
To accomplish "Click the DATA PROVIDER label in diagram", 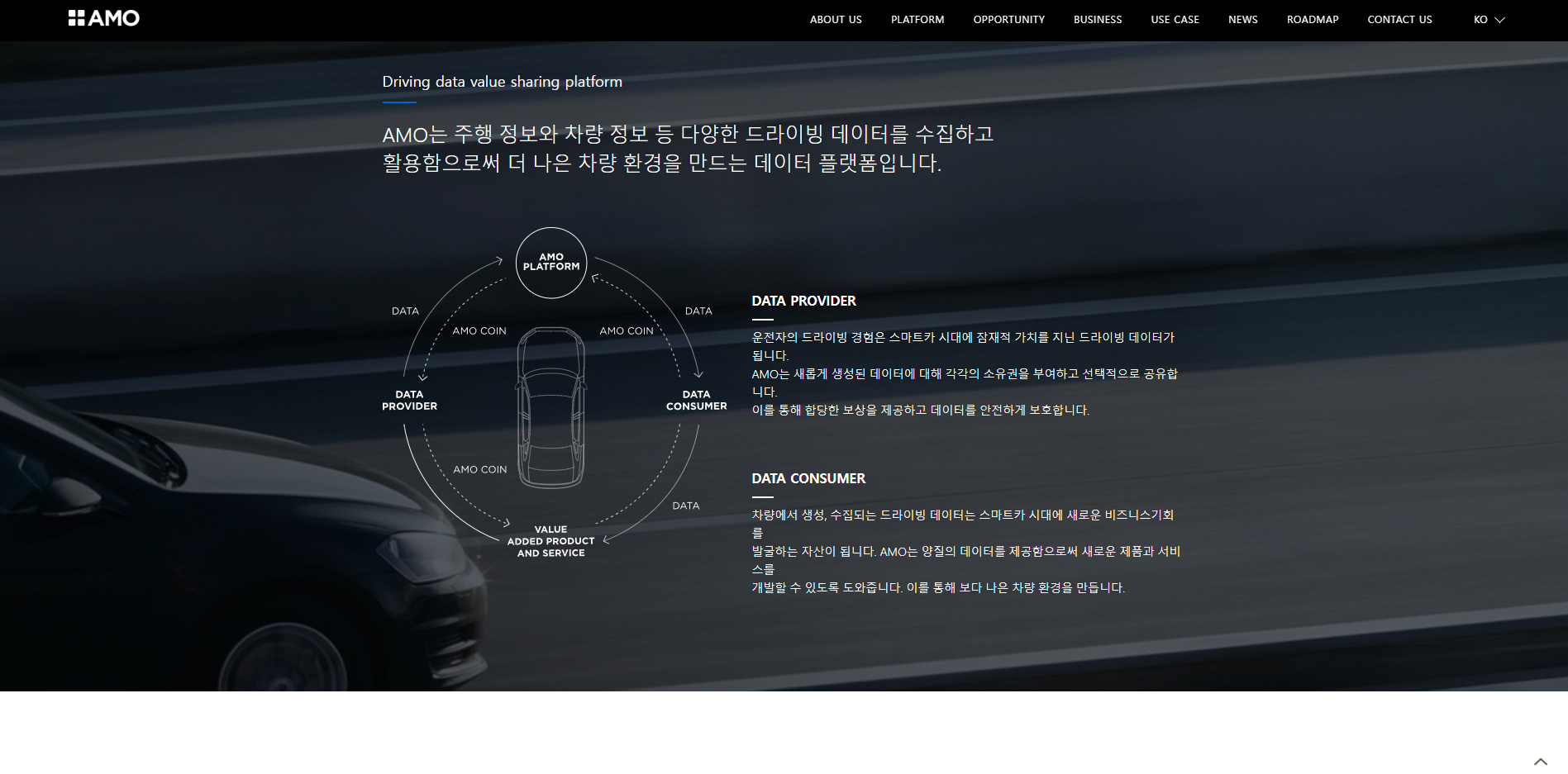I will point(409,401).
